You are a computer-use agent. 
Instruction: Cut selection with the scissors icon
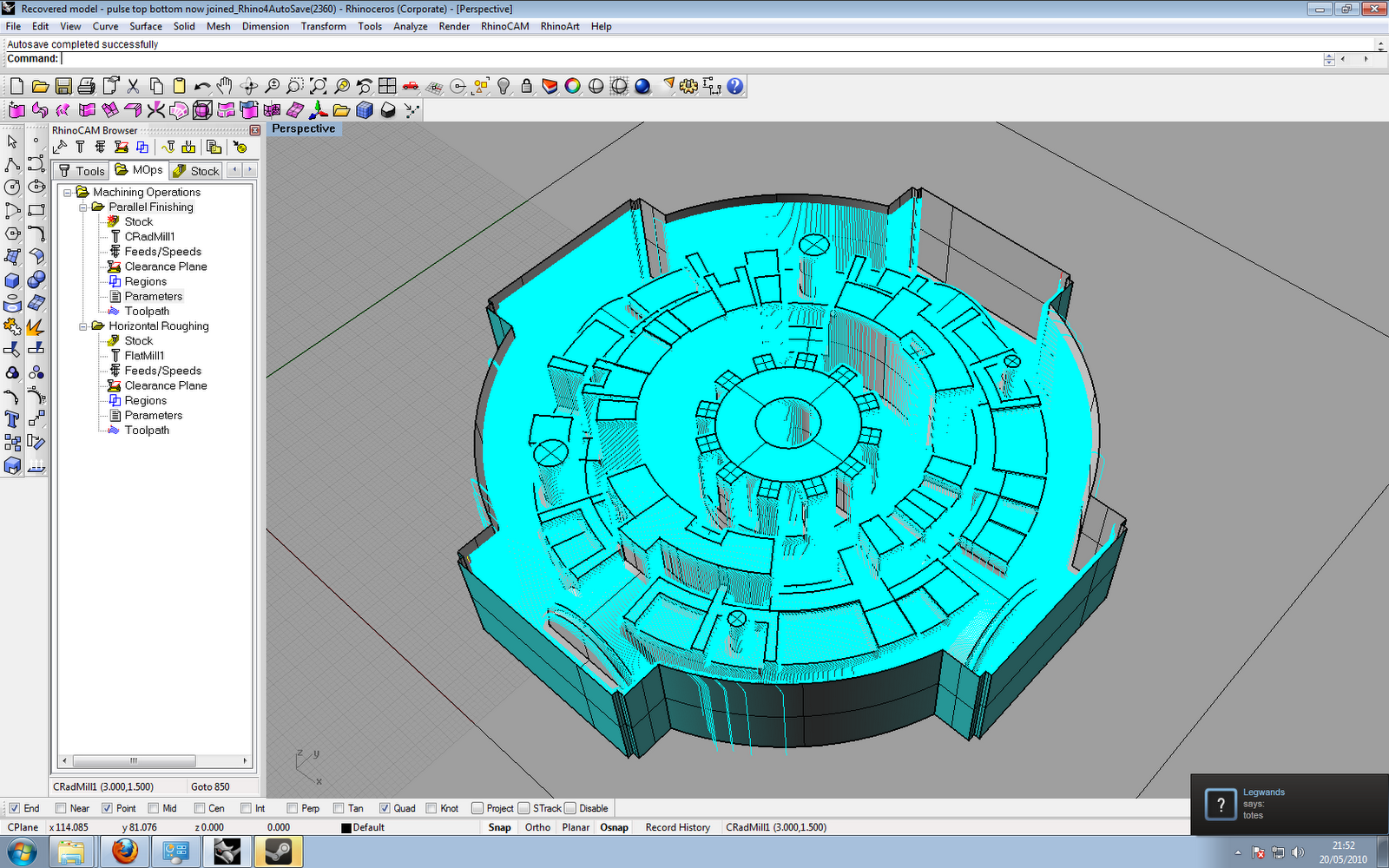[133, 86]
